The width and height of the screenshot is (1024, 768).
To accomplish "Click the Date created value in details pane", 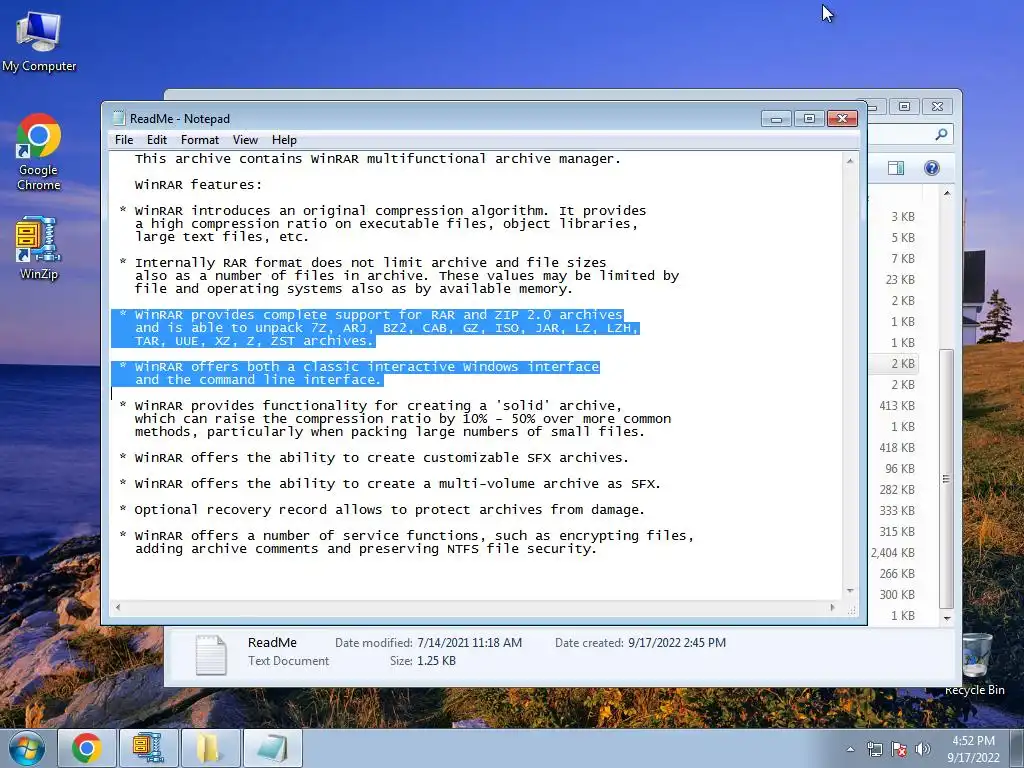I will click(677, 643).
